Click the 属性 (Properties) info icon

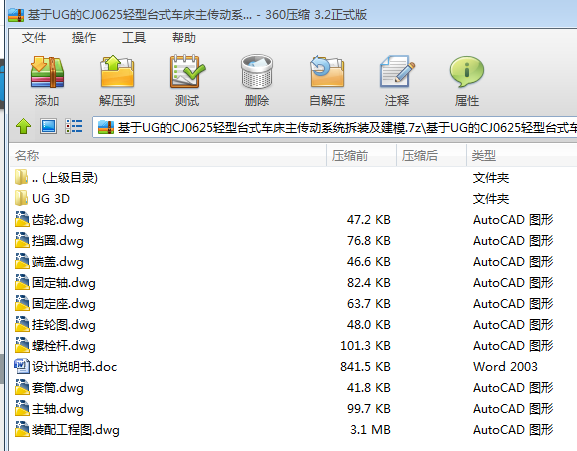467,72
